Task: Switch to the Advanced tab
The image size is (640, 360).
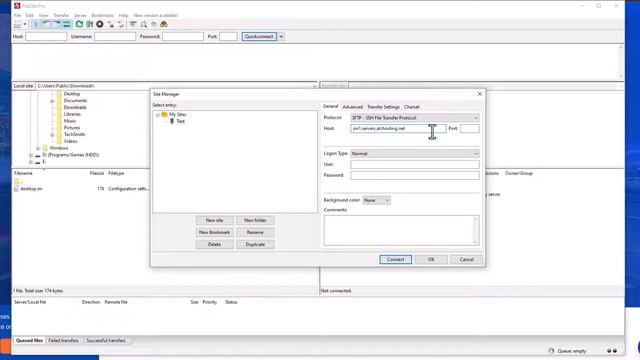Action: pos(352,107)
